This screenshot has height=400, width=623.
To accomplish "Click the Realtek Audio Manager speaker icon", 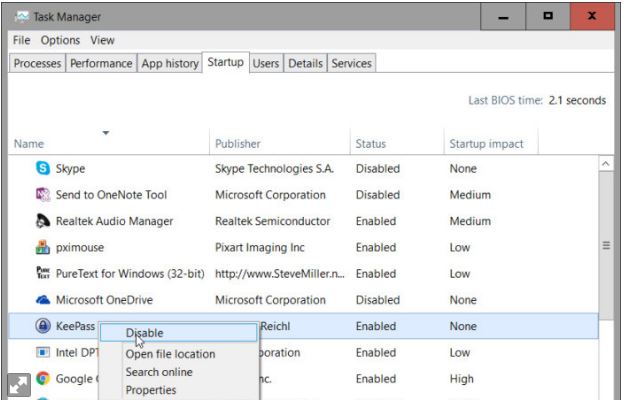I will (x=43, y=221).
